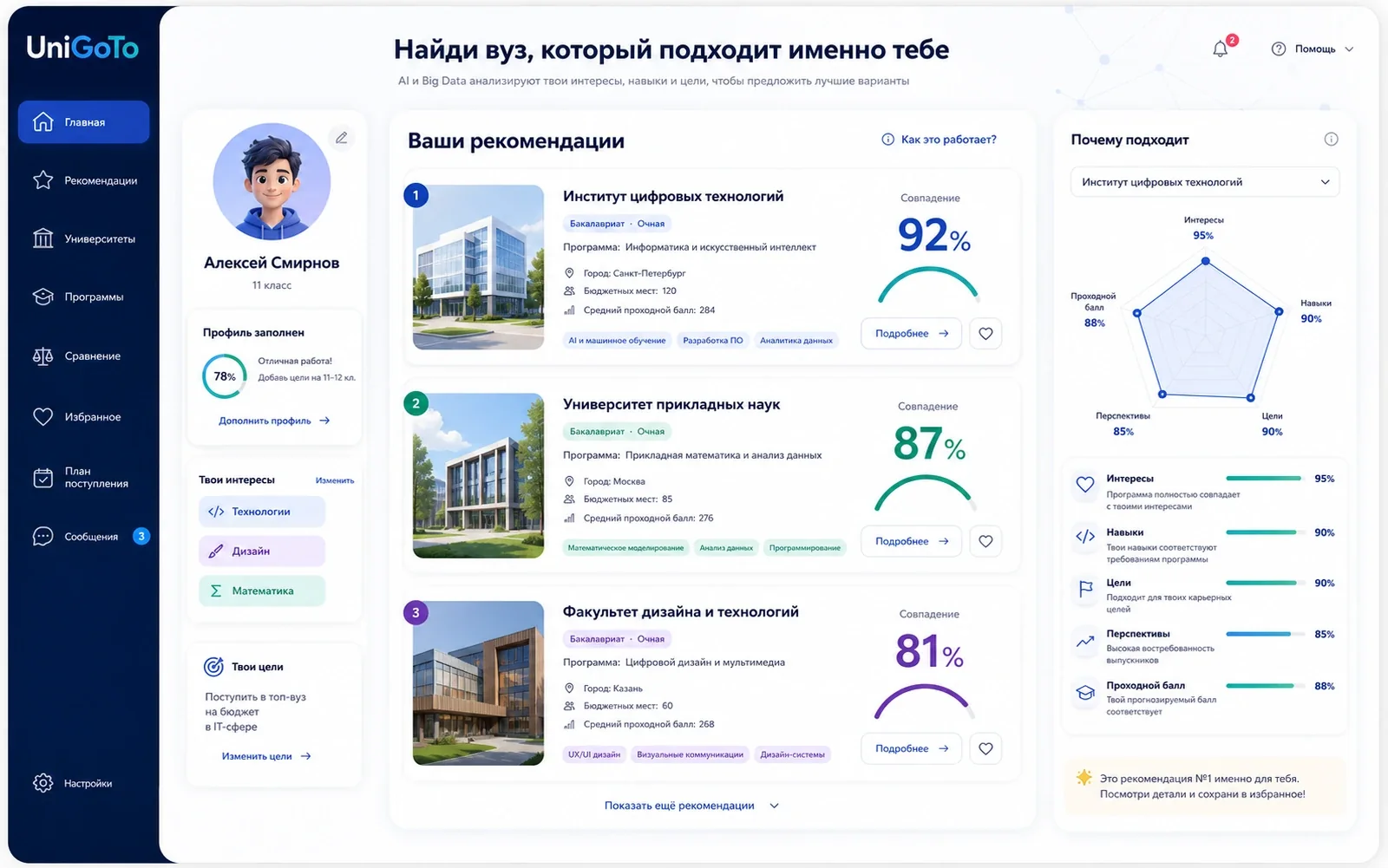Click the help question mark icon

(x=1279, y=49)
